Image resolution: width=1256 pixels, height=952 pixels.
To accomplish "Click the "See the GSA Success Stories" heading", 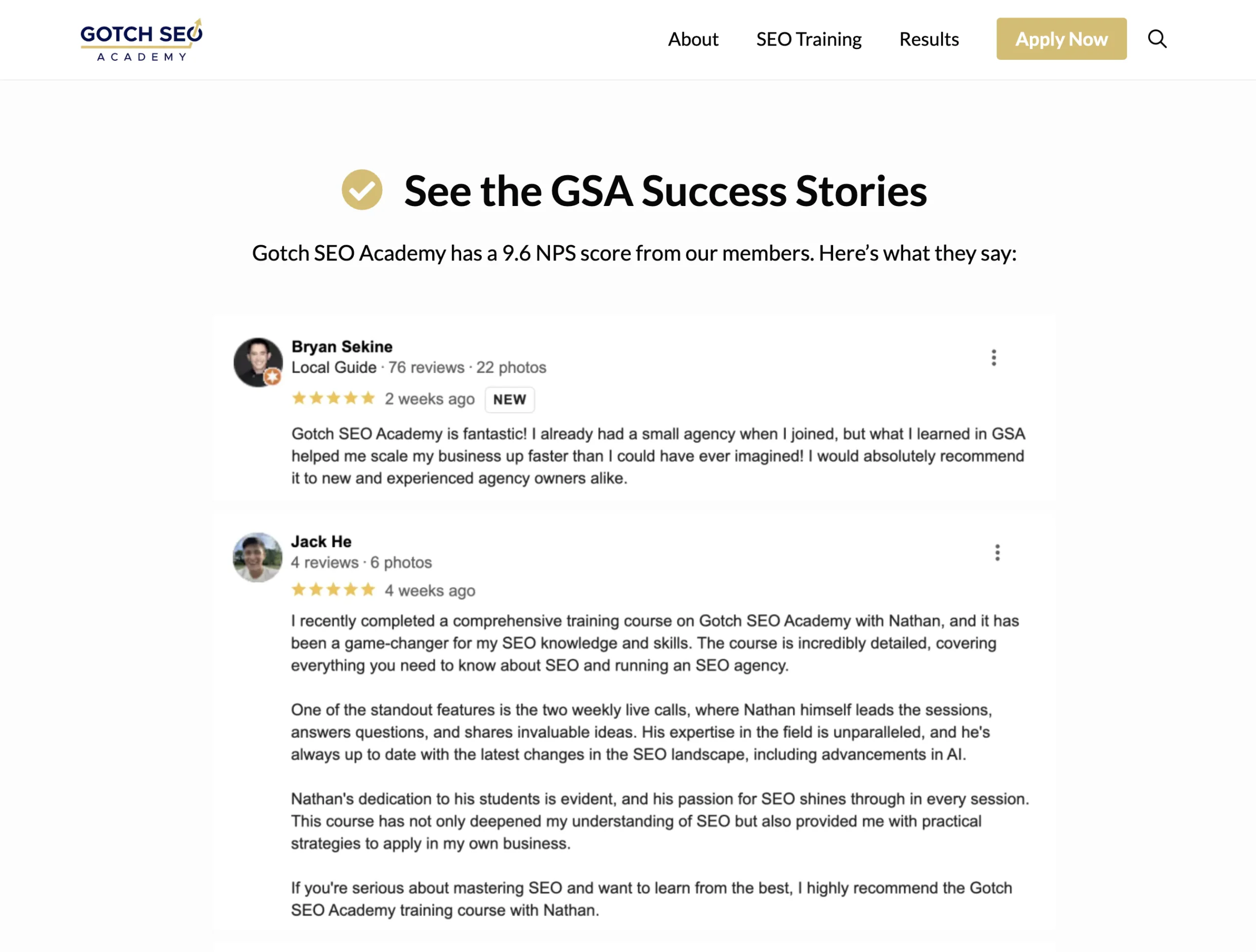I will point(665,191).
